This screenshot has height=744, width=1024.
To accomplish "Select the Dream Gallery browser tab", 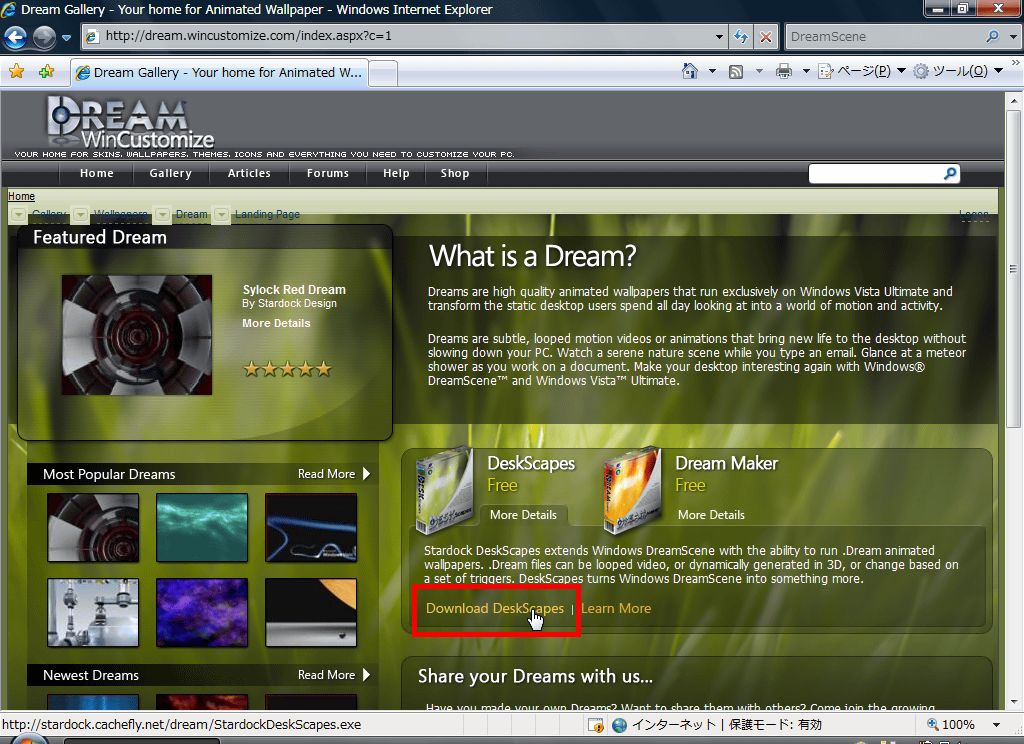I will coord(219,73).
